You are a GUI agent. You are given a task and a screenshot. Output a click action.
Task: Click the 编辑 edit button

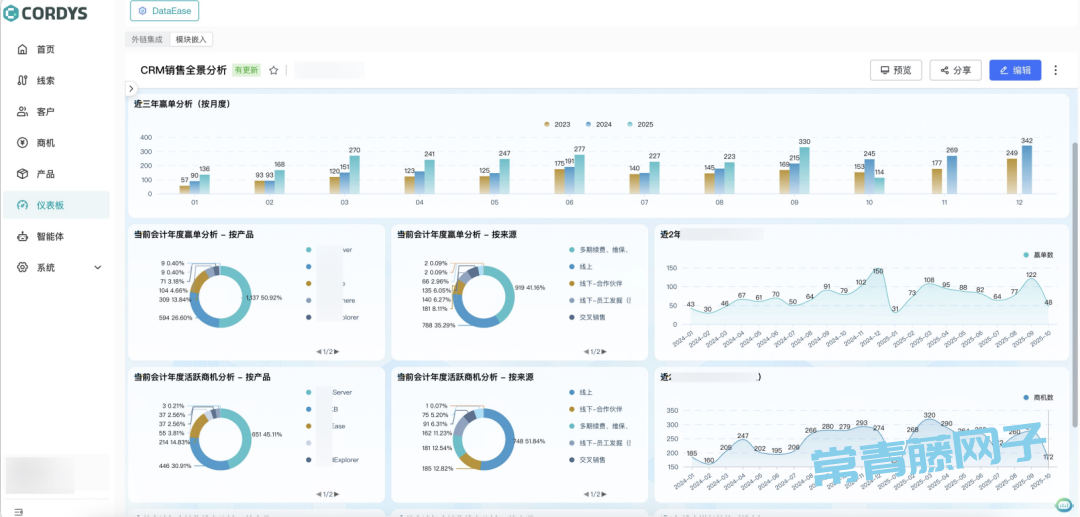(1014, 70)
